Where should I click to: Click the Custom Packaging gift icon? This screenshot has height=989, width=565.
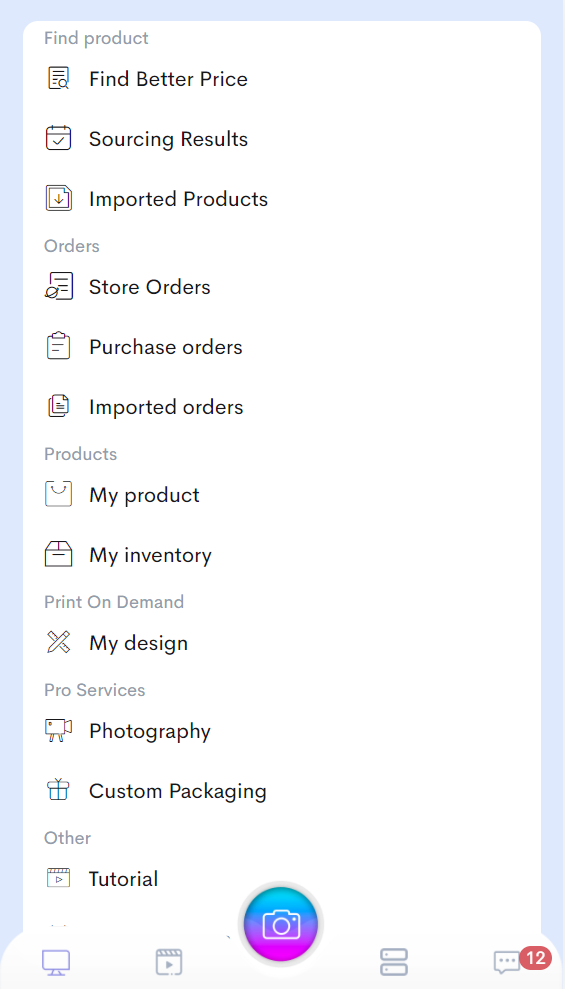coord(59,790)
